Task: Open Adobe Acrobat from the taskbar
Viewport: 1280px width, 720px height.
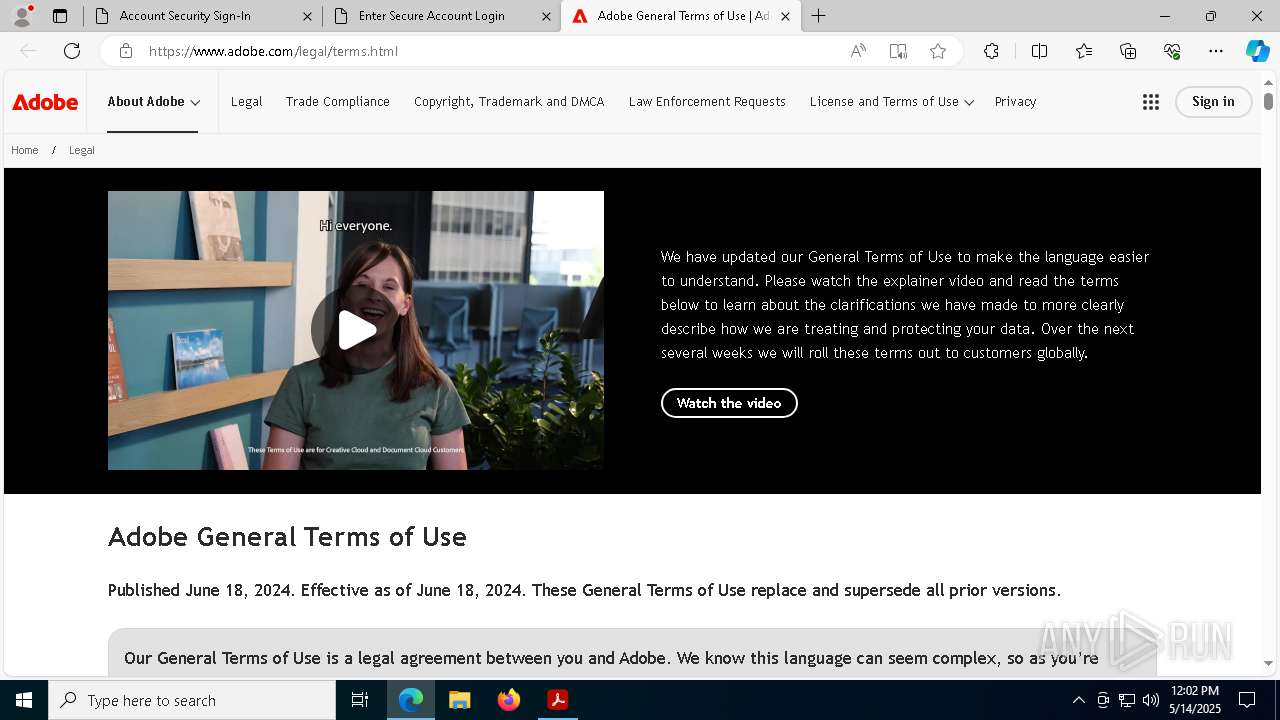Action: [x=558, y=700]
